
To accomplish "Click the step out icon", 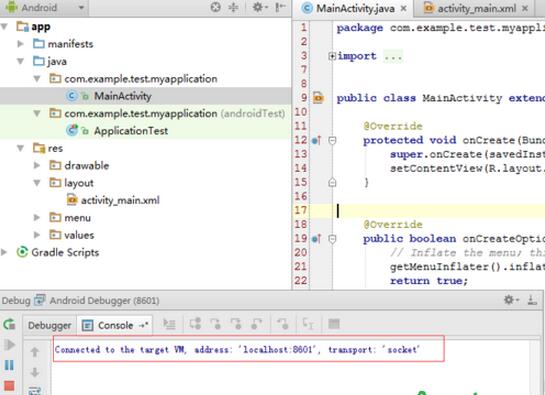I will click(x=257, y=324).
